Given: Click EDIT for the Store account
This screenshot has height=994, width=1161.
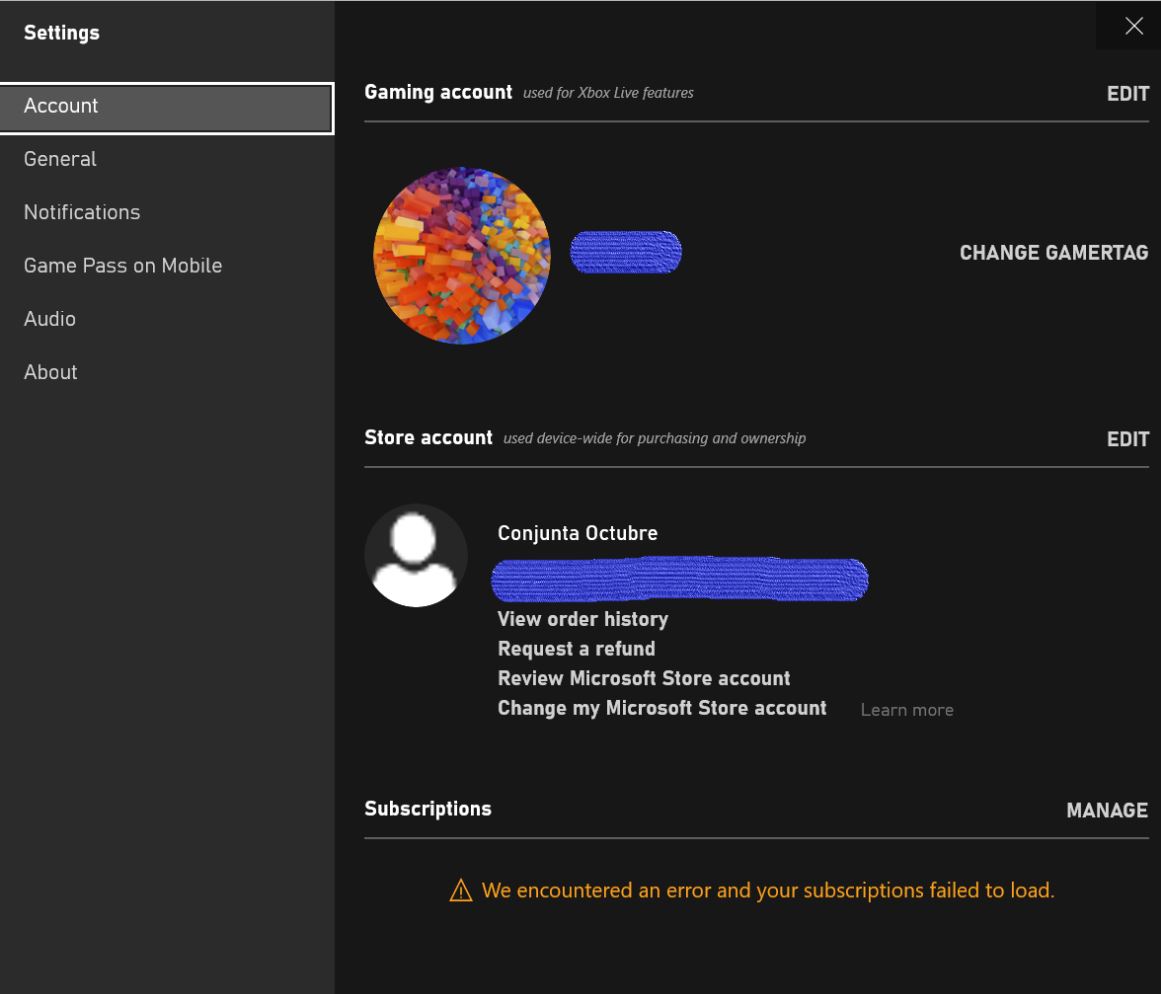Looking at the screenshot, I should 1127,439.
